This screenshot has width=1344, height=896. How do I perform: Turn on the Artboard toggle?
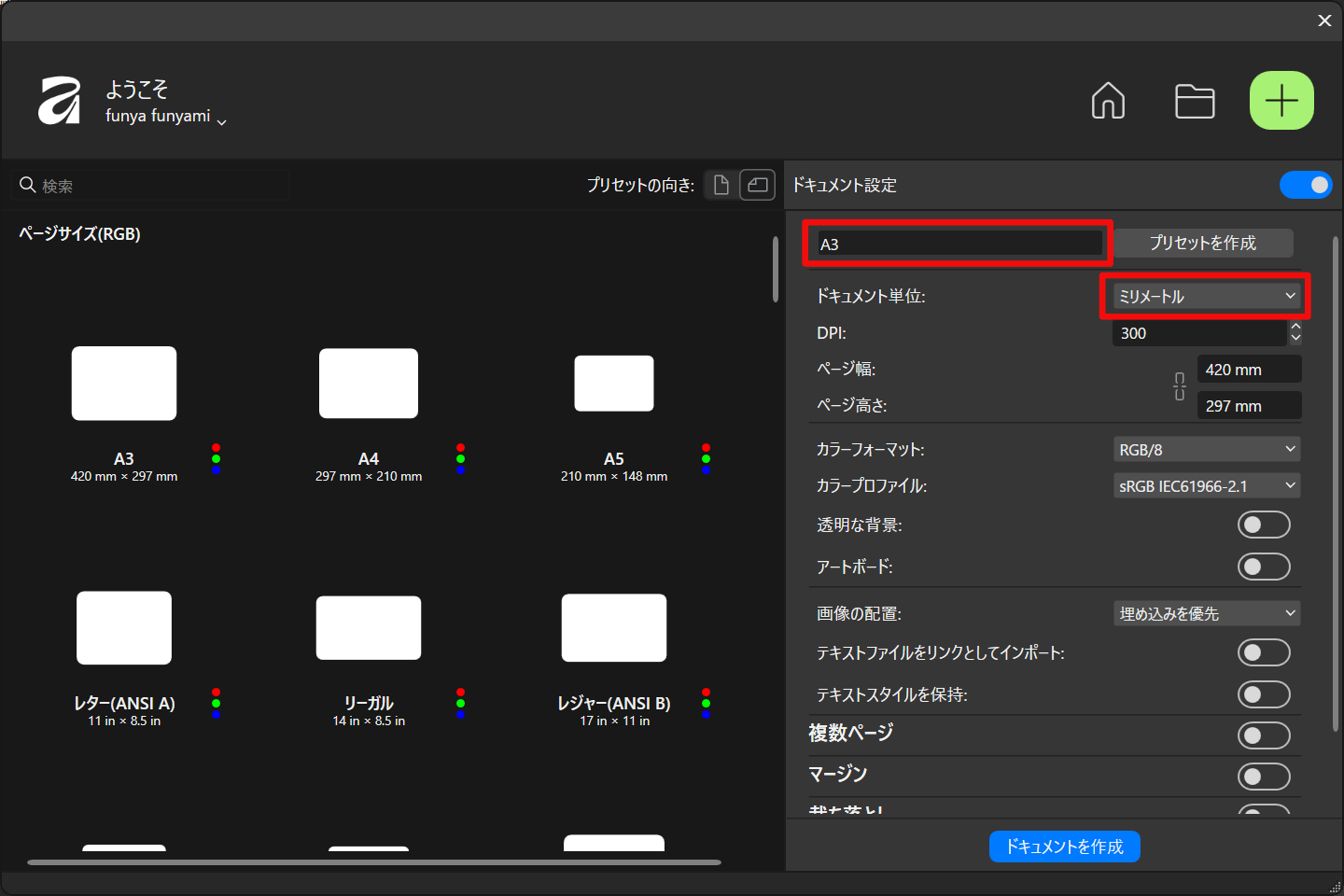[1263, 567]
